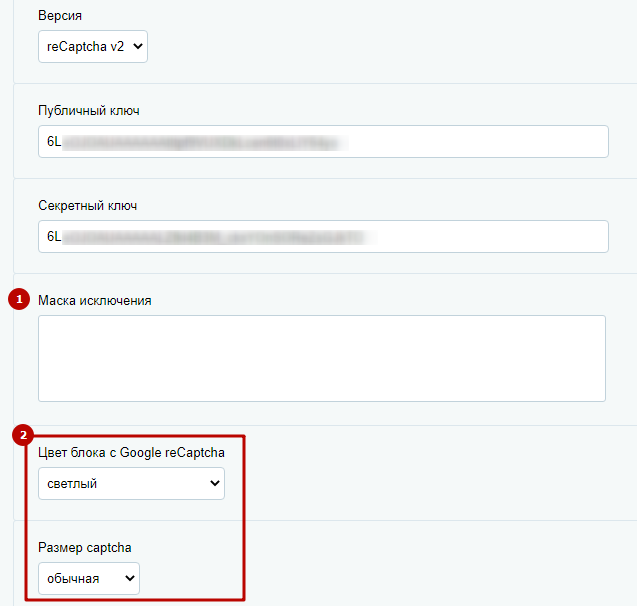
Task: Click inside the Маска исключения text area
Action: (322, 358)
